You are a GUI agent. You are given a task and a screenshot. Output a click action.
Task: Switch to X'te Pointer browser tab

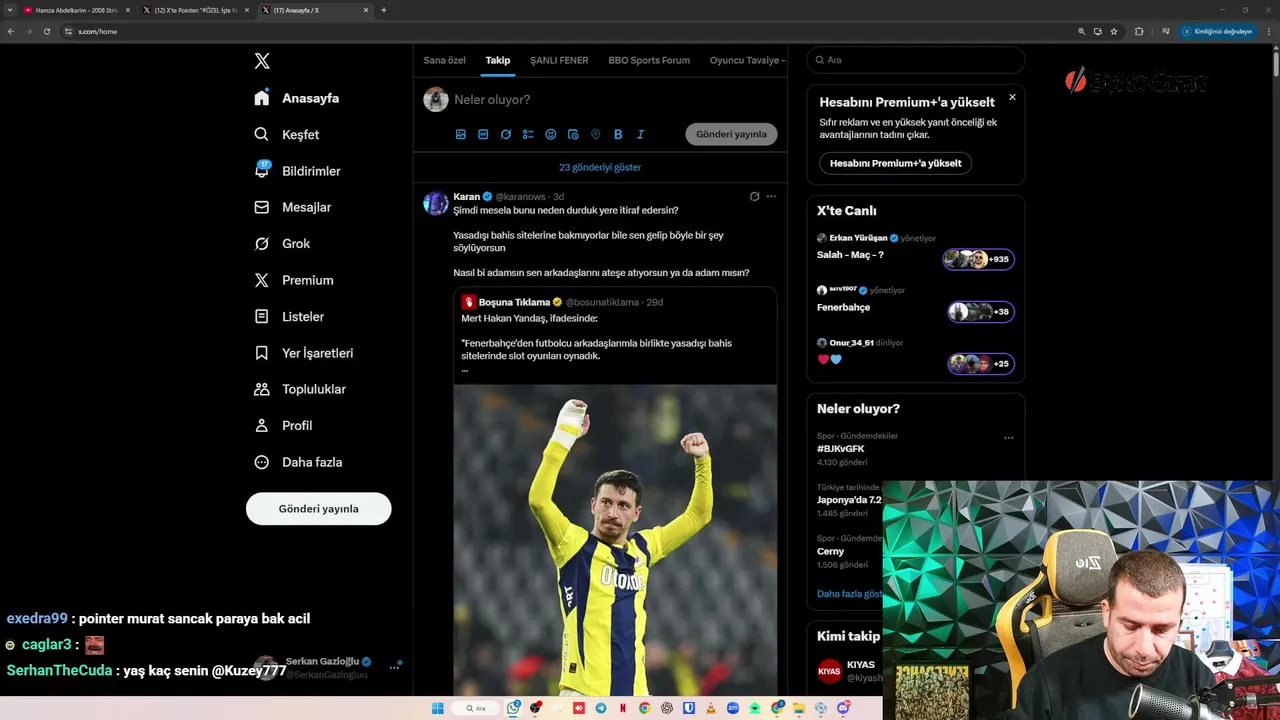pyautogui.click(x=195, y=10)
